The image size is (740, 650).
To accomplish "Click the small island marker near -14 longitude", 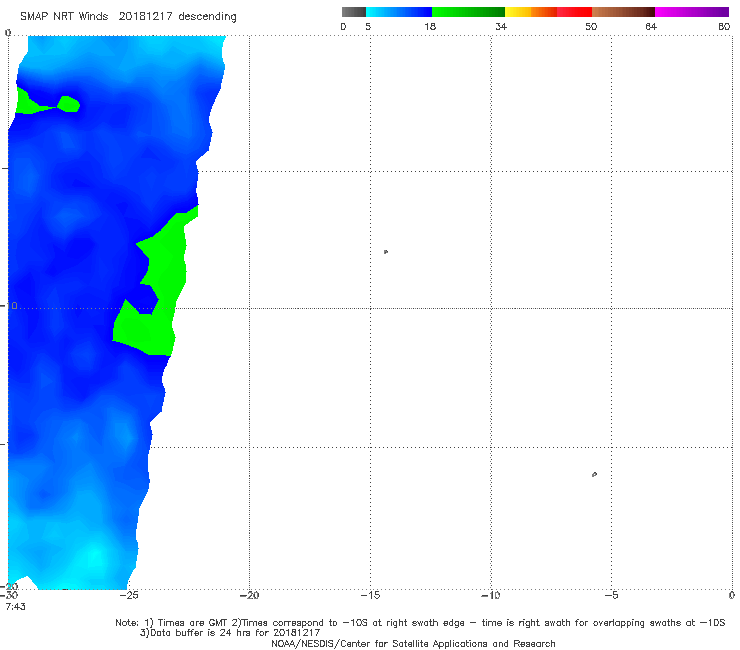I will [x=386, y=252].
